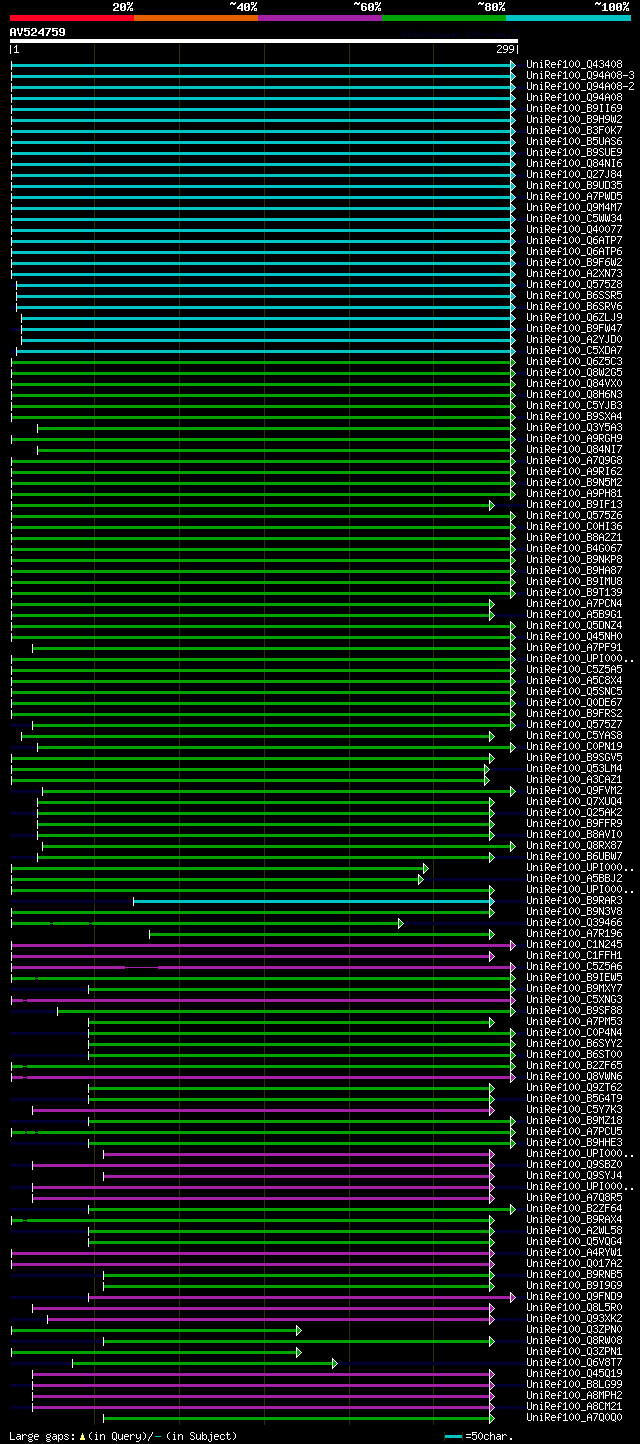Click the UniRef100_Q9FVM2 label
The image size is (640, 1444).
point(574,790)
